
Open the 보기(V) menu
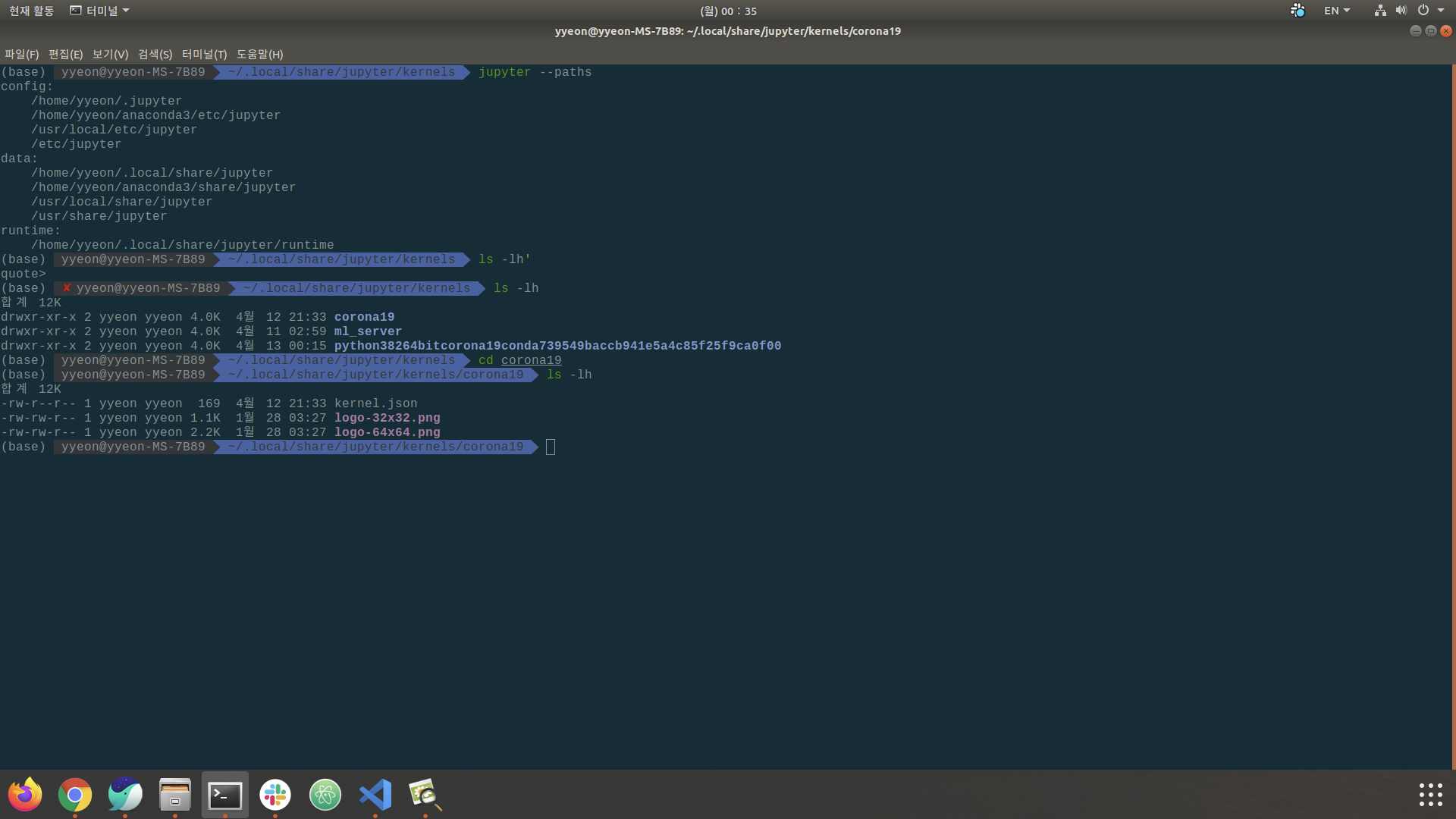pos(110,54)
